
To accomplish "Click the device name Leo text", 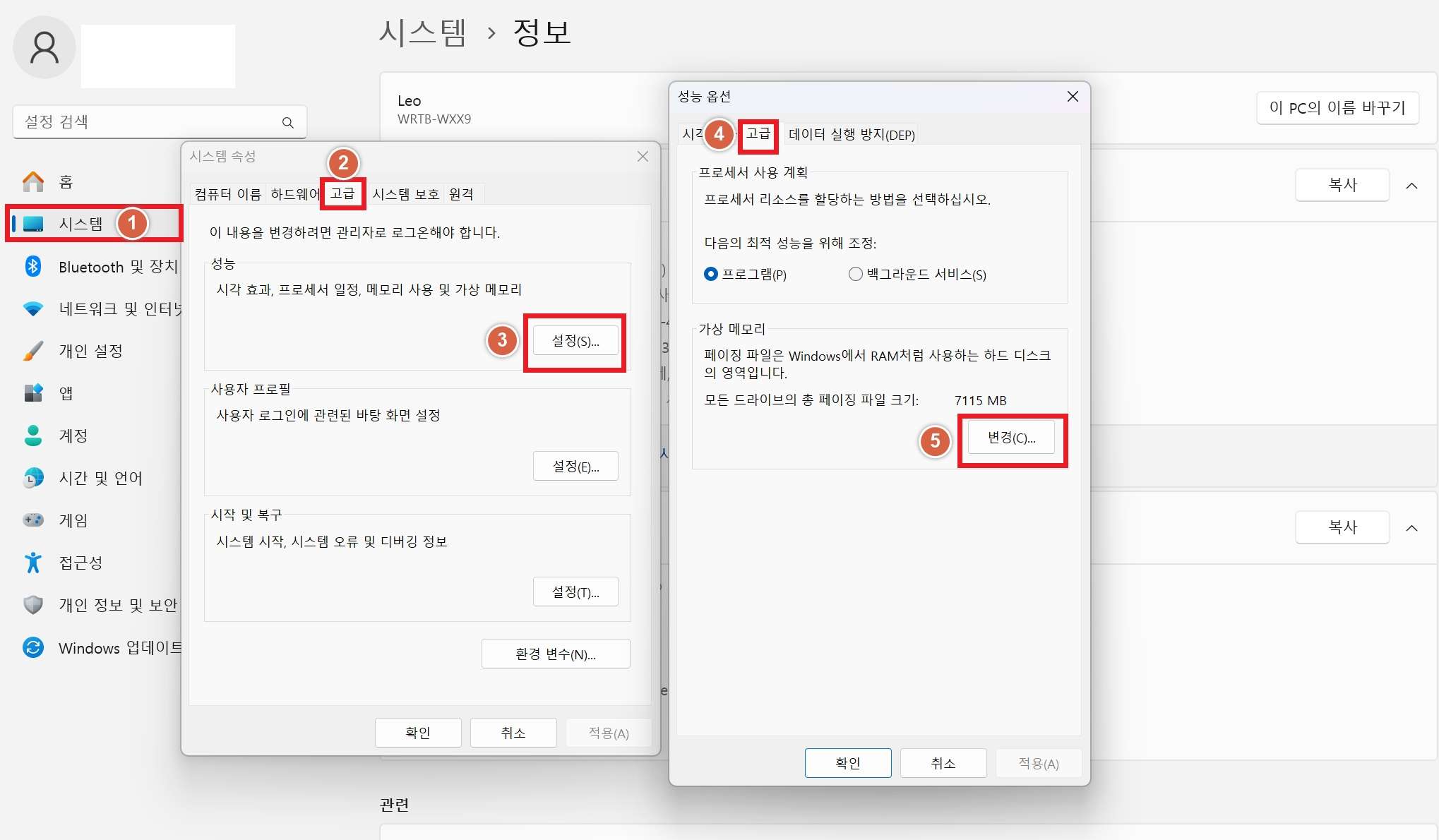I will [410, 101].
